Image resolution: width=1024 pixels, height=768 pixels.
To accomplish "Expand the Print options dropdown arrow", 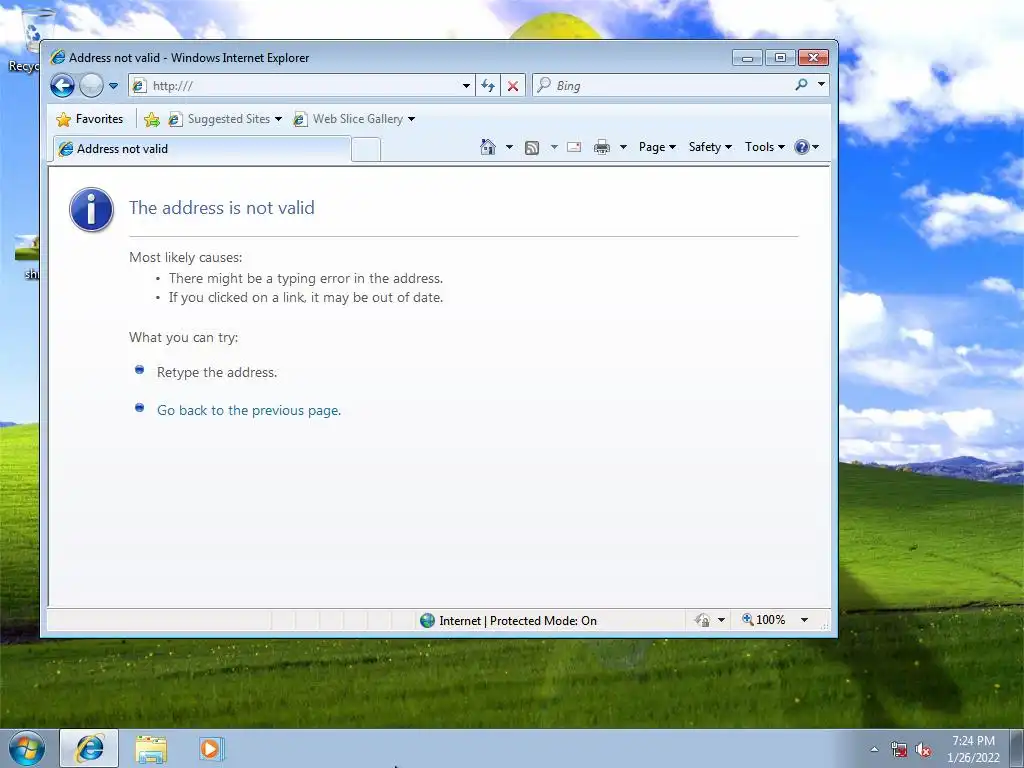I will 623,147.
